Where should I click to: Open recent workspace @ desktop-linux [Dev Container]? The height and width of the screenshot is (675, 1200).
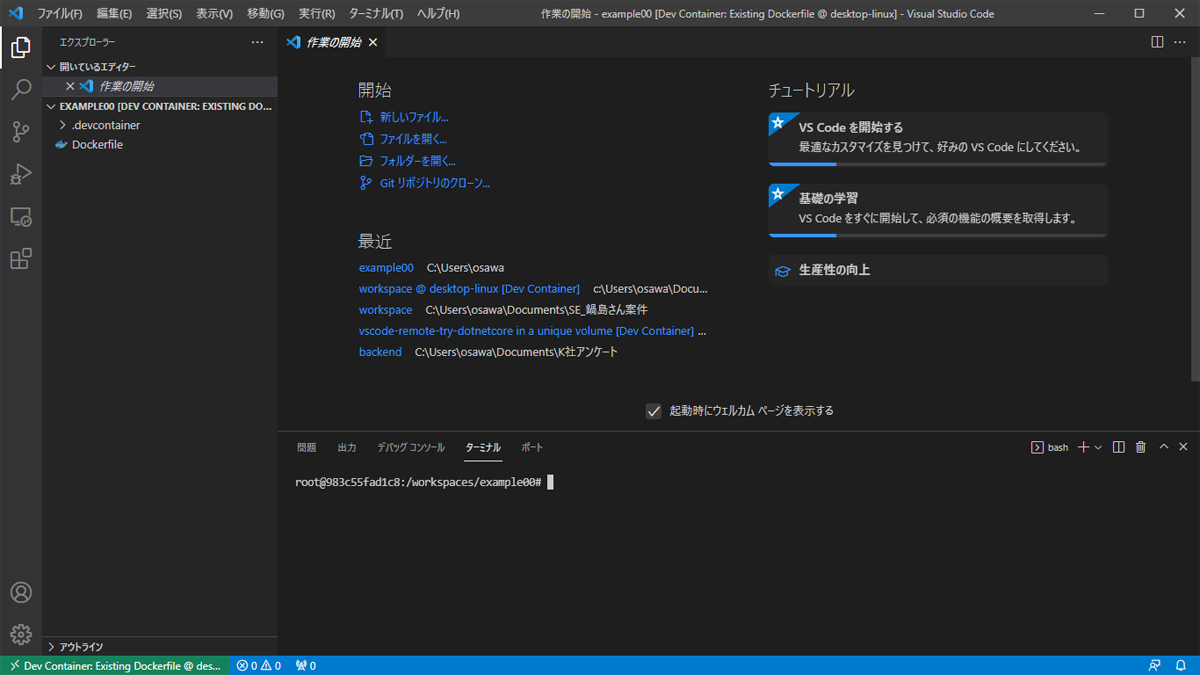469,289
